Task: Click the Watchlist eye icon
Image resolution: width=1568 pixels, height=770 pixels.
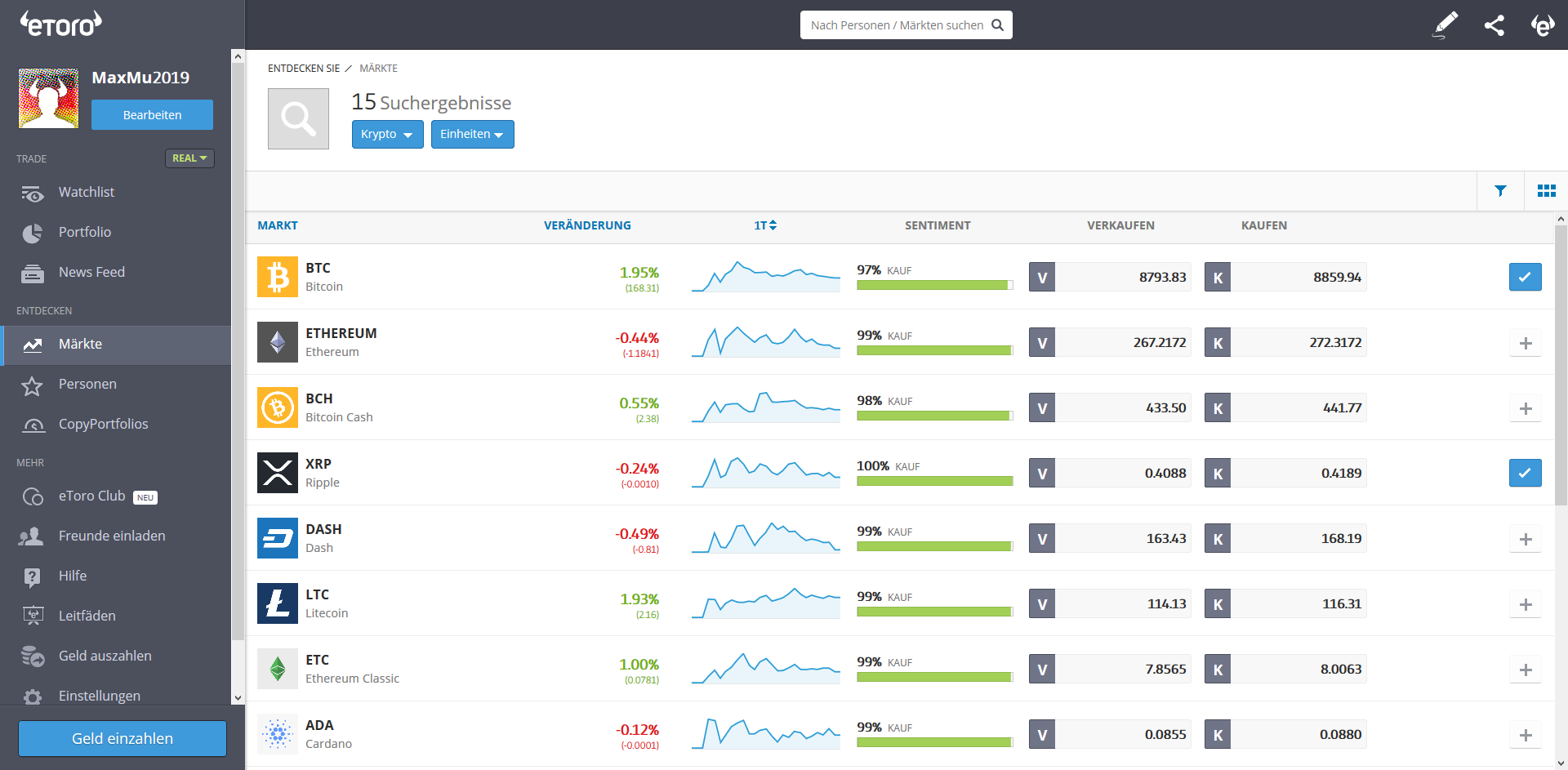Action: (33, 194)
